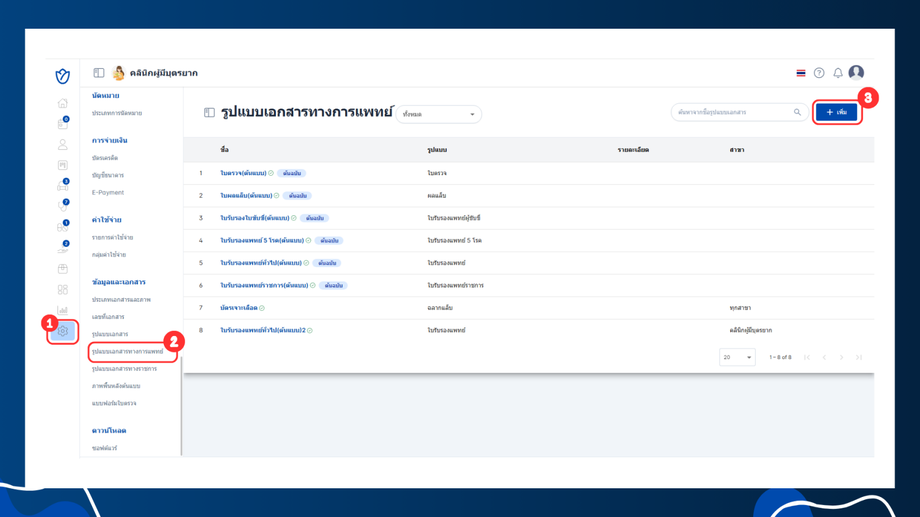Viewport: 920px width, 517px height.
Task: Select แบบฟอร์มใบตรวจ menu item
Action: point(114,404)
